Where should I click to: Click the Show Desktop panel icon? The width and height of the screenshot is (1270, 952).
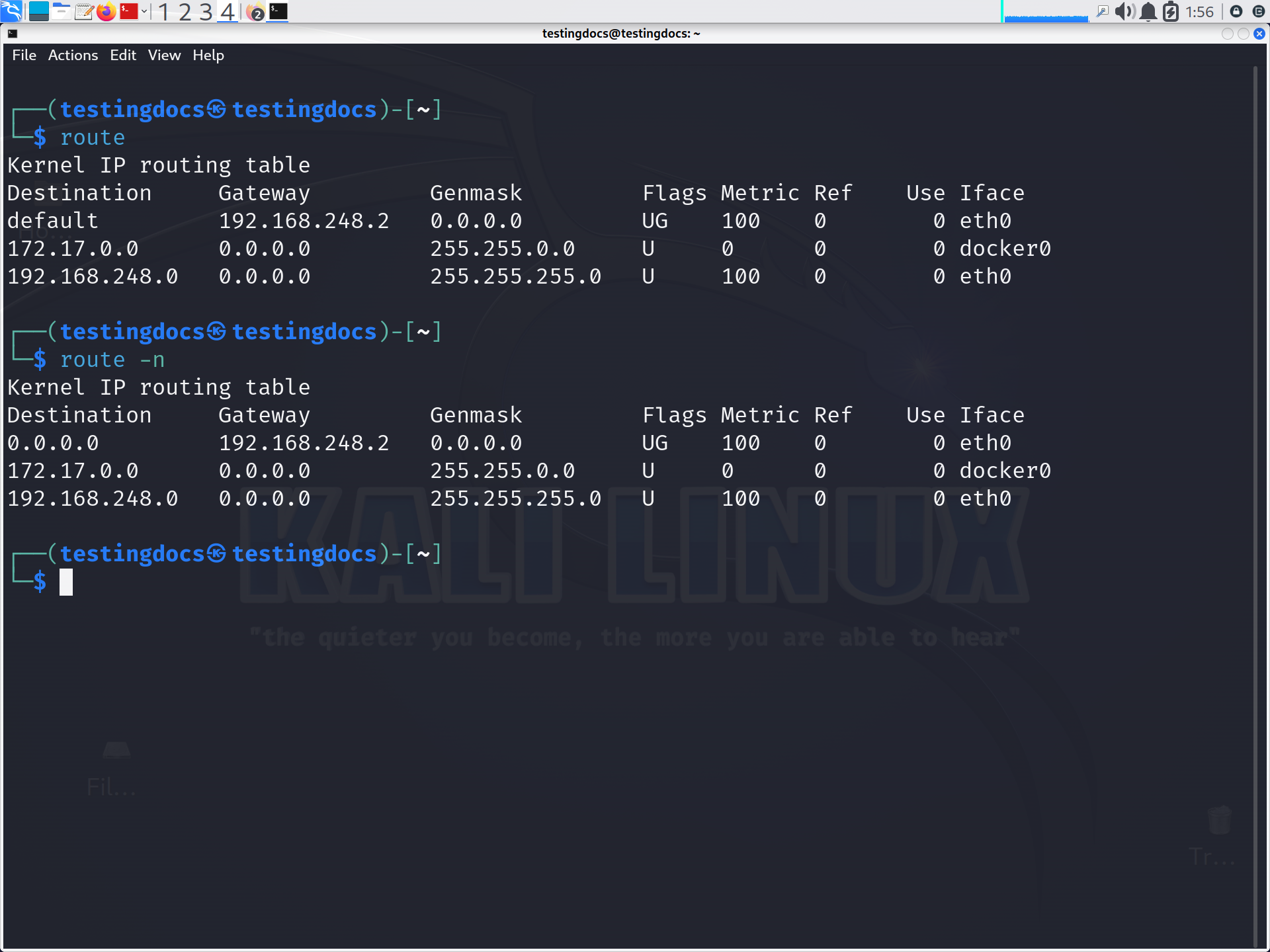(39, 11)
